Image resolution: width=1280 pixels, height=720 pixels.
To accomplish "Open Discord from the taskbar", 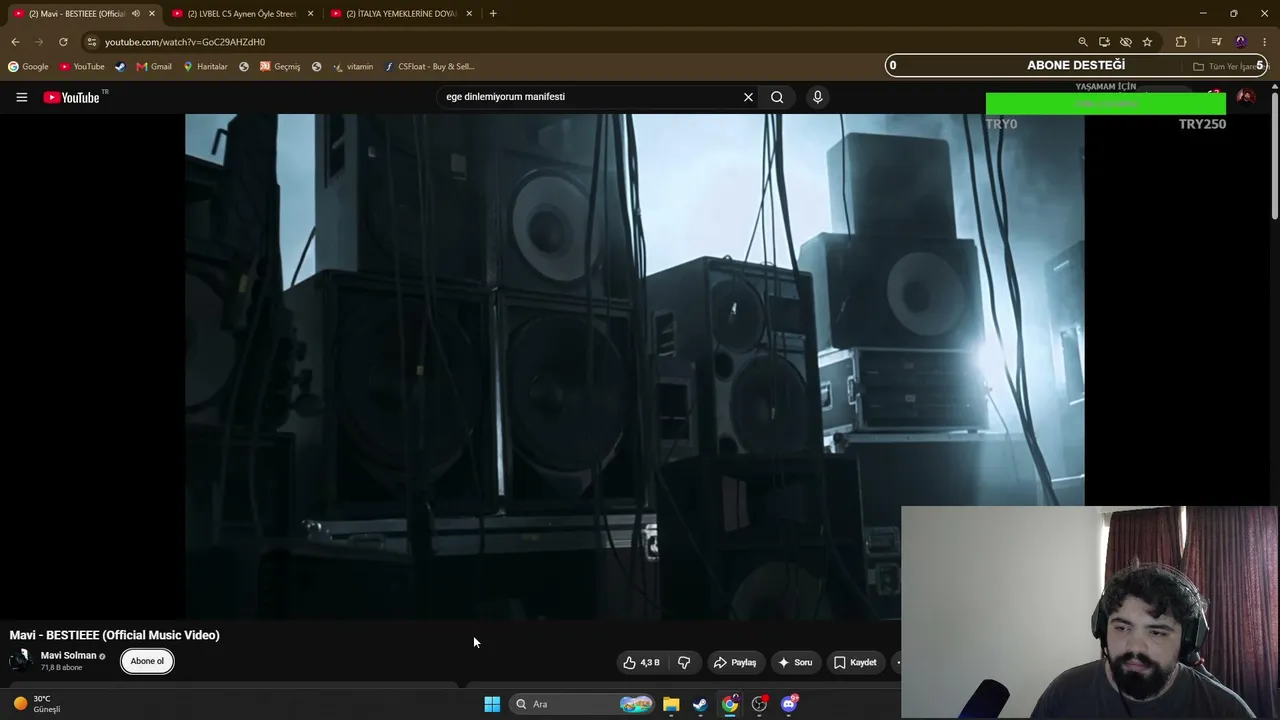I will pyautogui.click(x=789, y=704).
